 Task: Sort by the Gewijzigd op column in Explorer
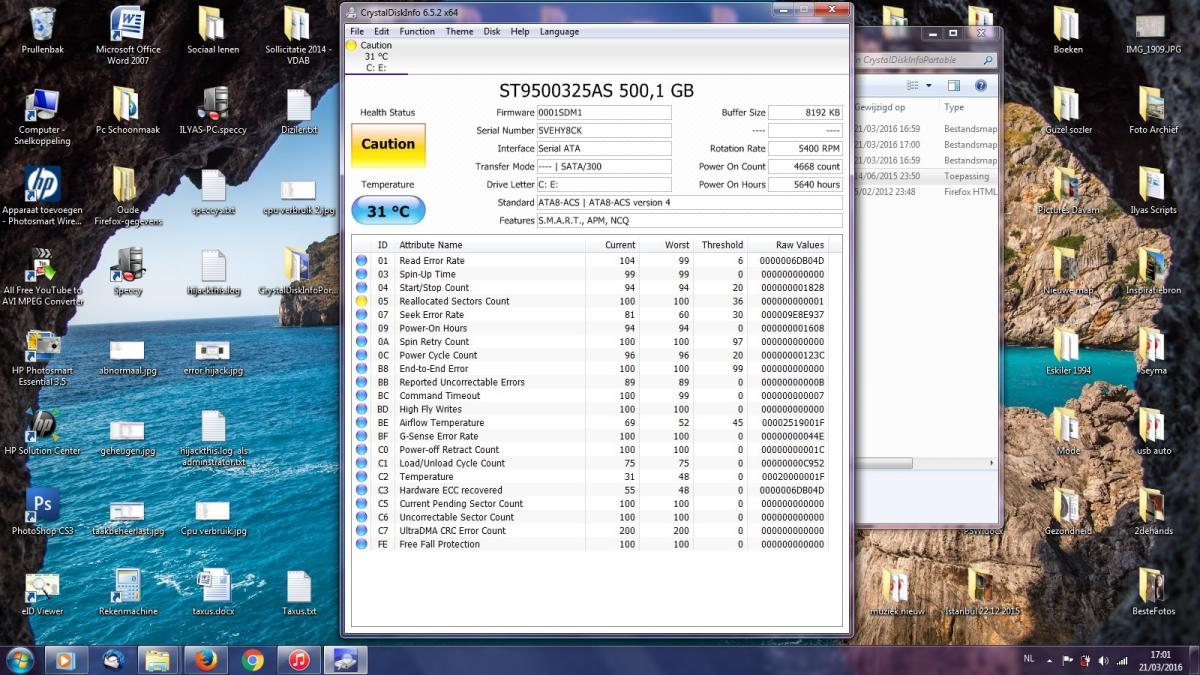[x=881, y=107]
